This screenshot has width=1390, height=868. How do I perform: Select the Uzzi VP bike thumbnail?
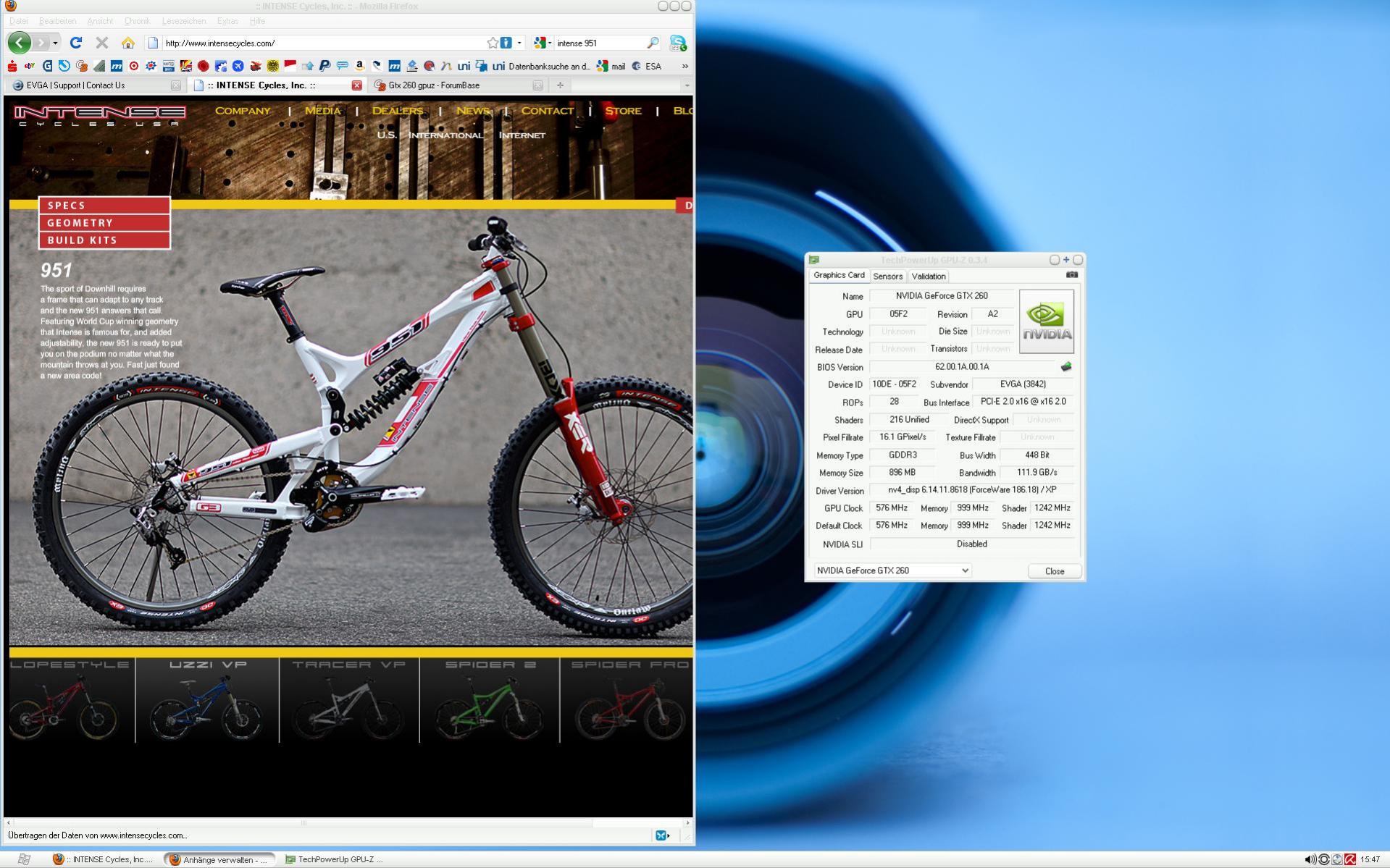pos(207,700)
